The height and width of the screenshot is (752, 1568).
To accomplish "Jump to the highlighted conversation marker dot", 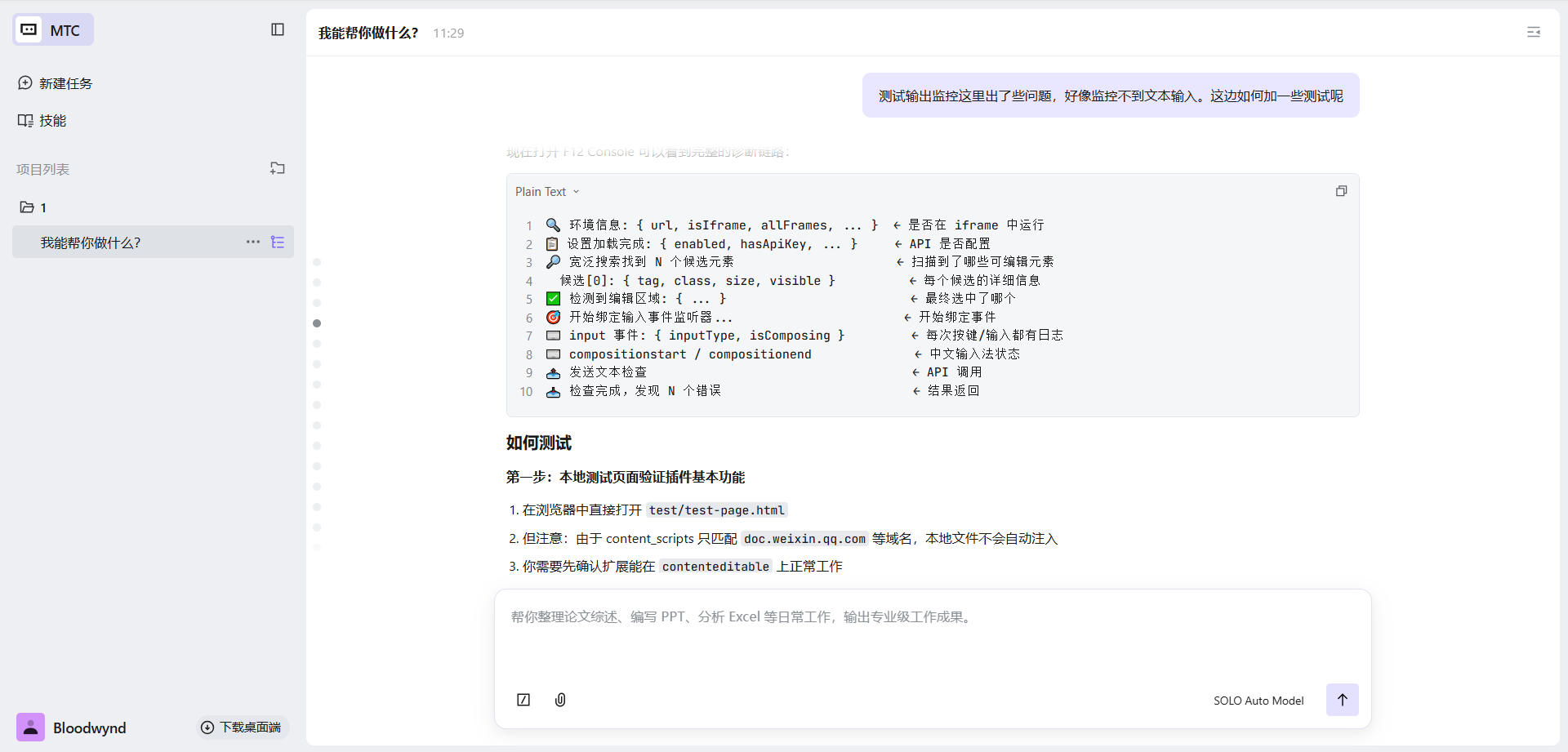I will click(317, 323).
